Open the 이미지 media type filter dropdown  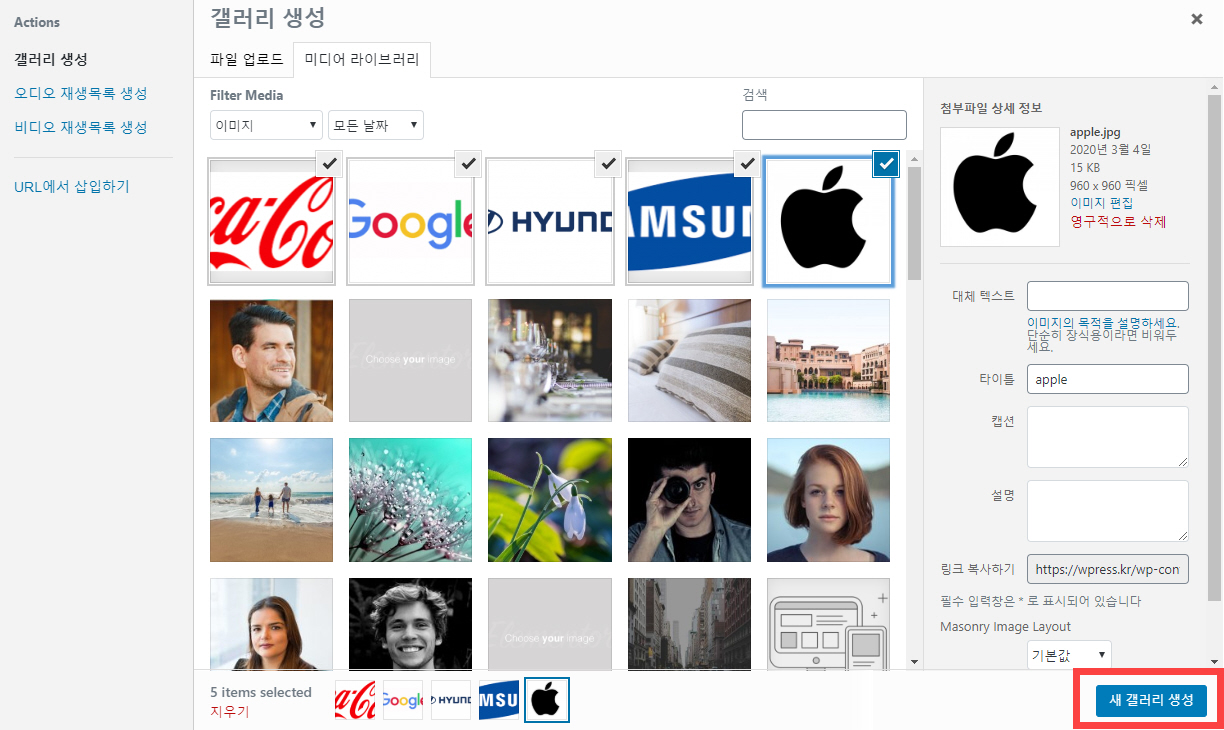265,124
